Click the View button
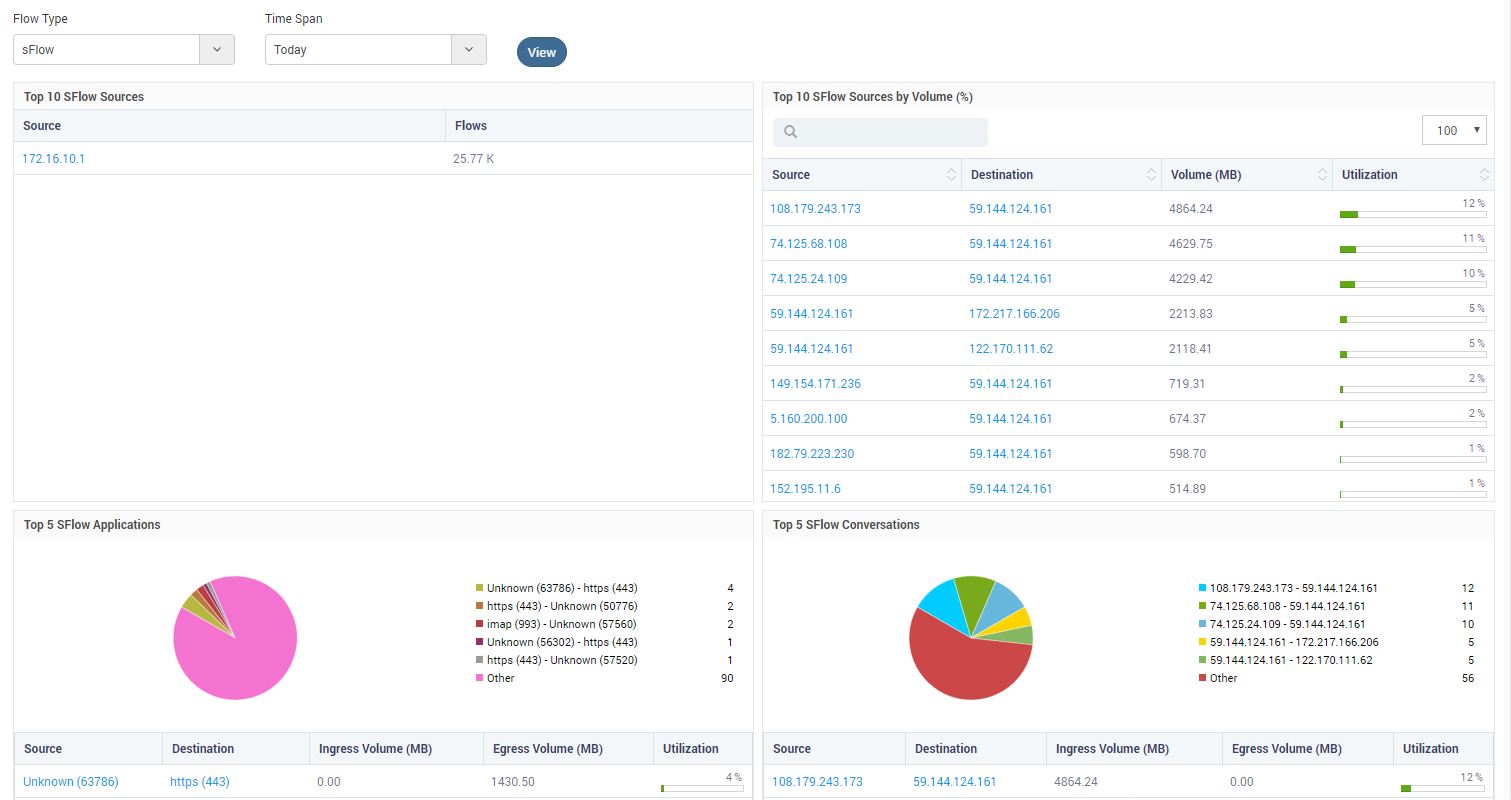 coord(542,52)
